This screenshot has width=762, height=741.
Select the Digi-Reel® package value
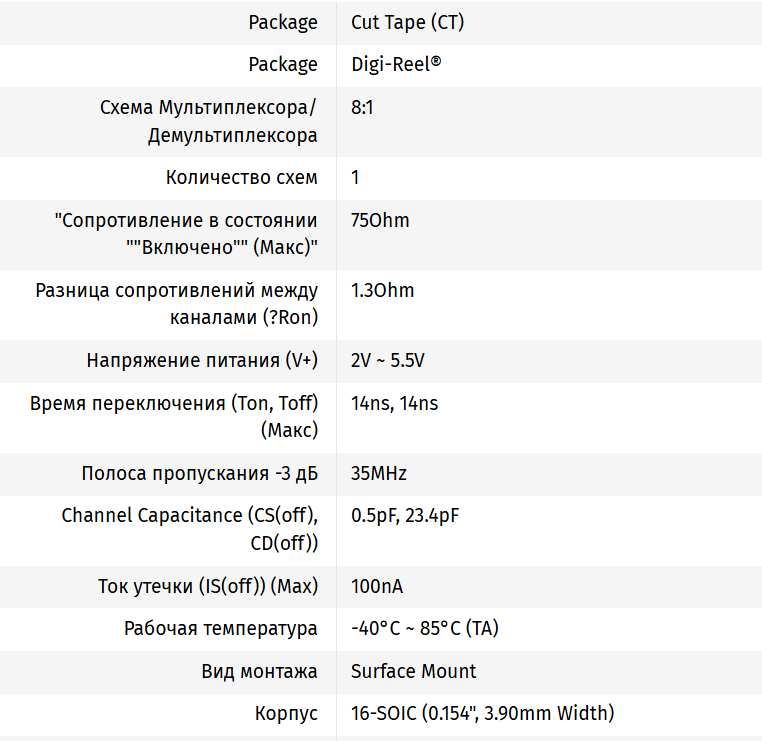click(396, 64)
